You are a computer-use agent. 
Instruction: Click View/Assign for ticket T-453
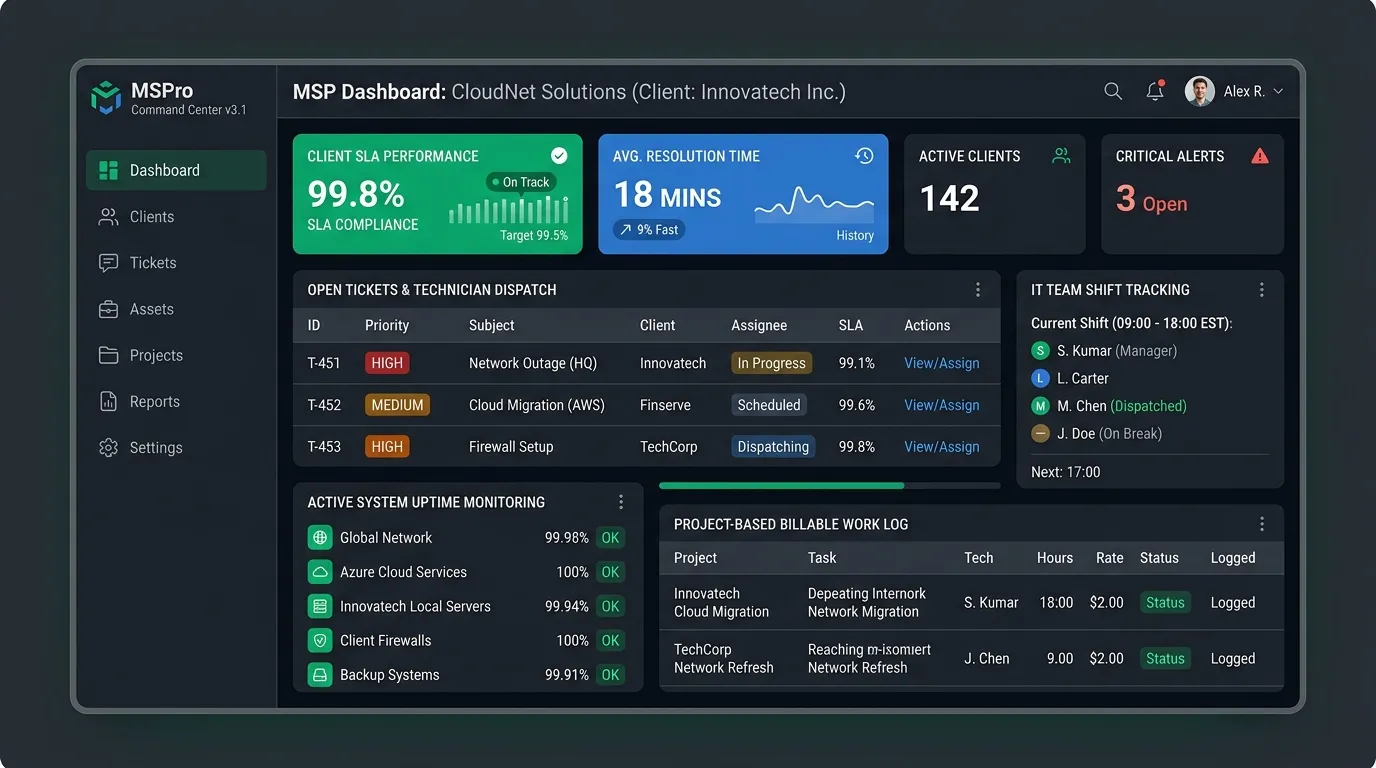click(942, 447)
